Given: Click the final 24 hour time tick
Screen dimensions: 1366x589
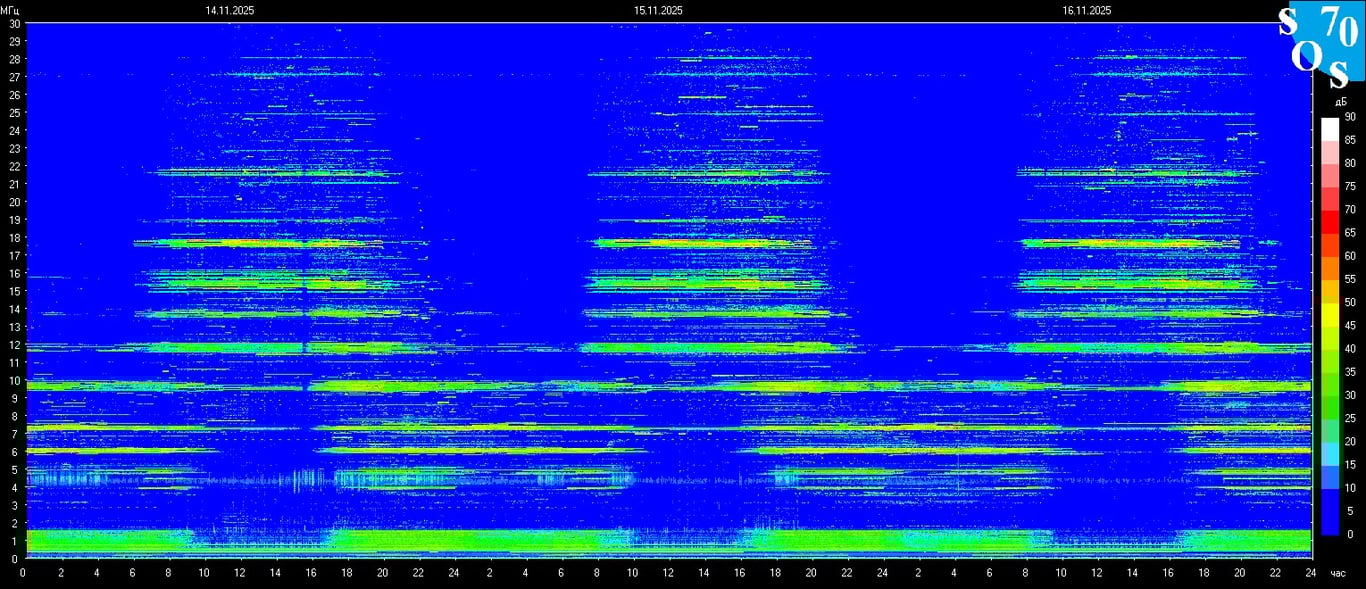Looking at the screenshot, I should (1310, 573).
